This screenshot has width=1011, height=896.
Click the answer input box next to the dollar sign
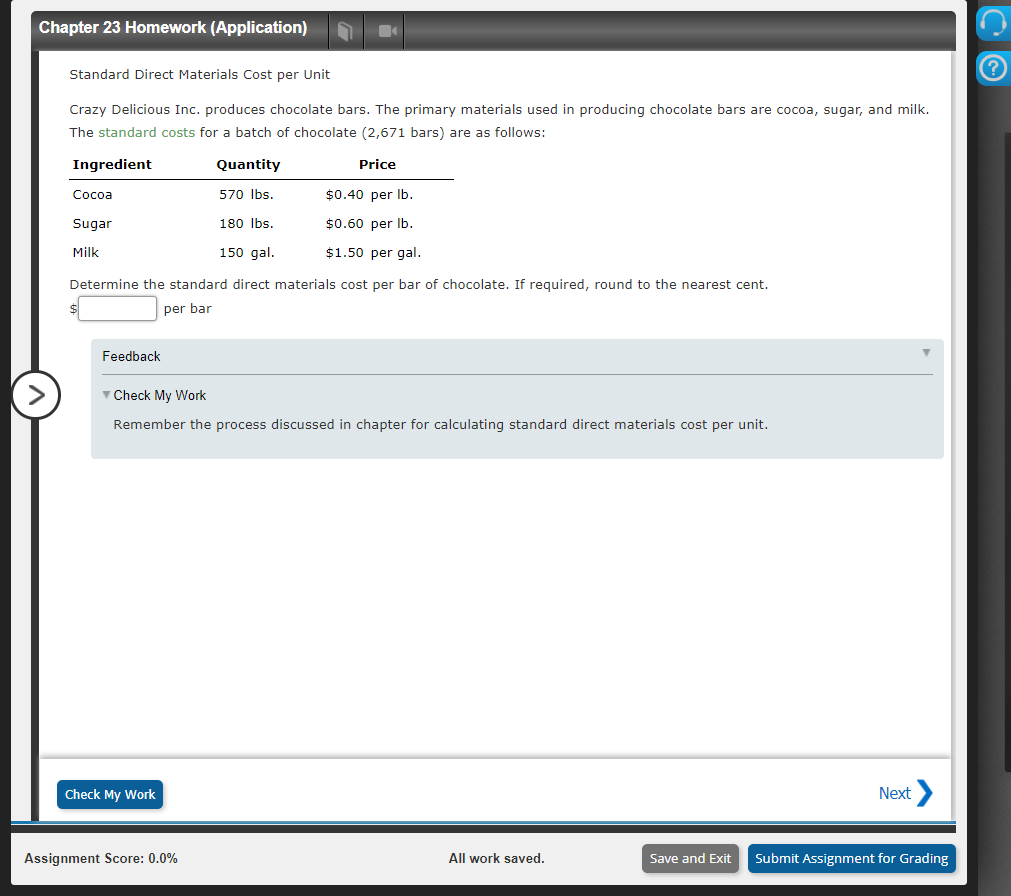[x=117, y=308]
